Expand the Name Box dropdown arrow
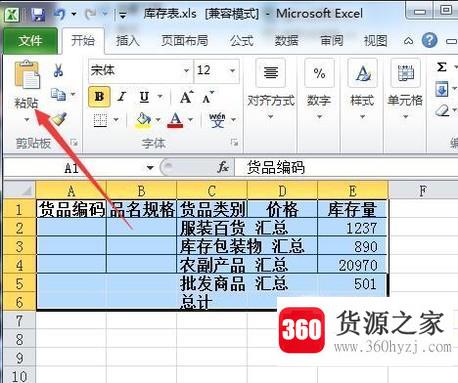 pyautogui.click(x=150, y=168)
